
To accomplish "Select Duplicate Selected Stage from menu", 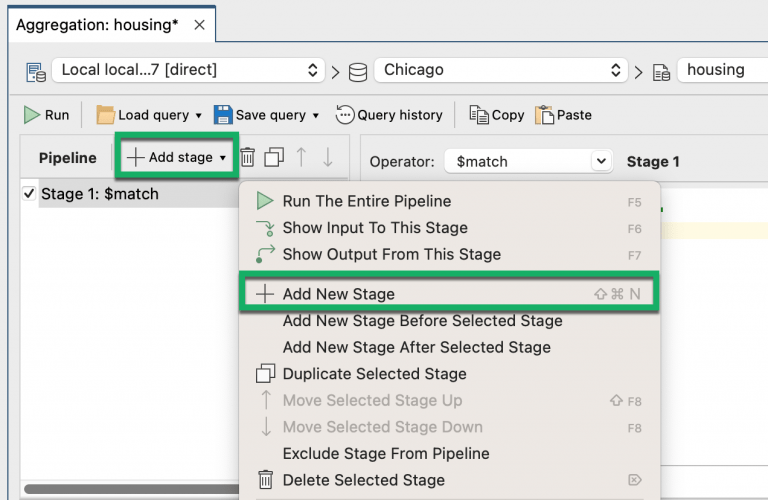I will [x=374, y=374].
